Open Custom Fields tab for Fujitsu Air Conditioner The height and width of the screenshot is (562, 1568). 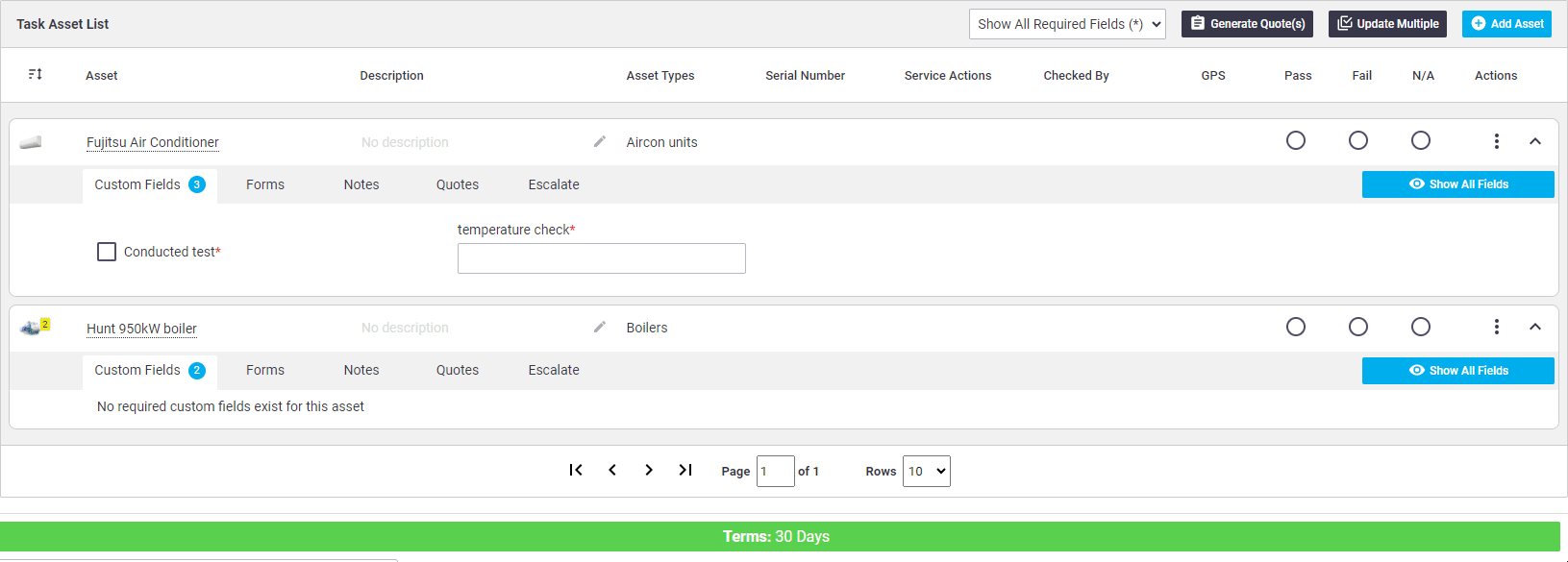pos(150,184)
